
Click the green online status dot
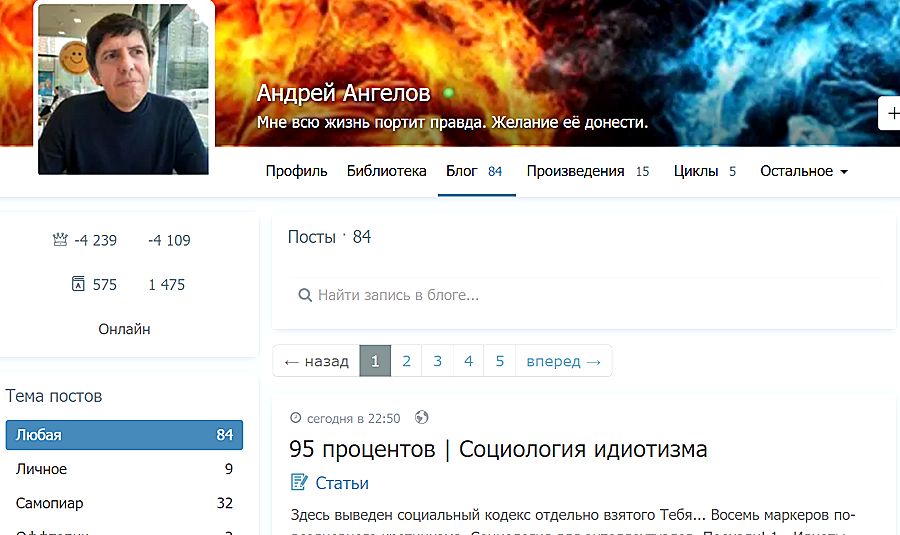tap(449, 92)
